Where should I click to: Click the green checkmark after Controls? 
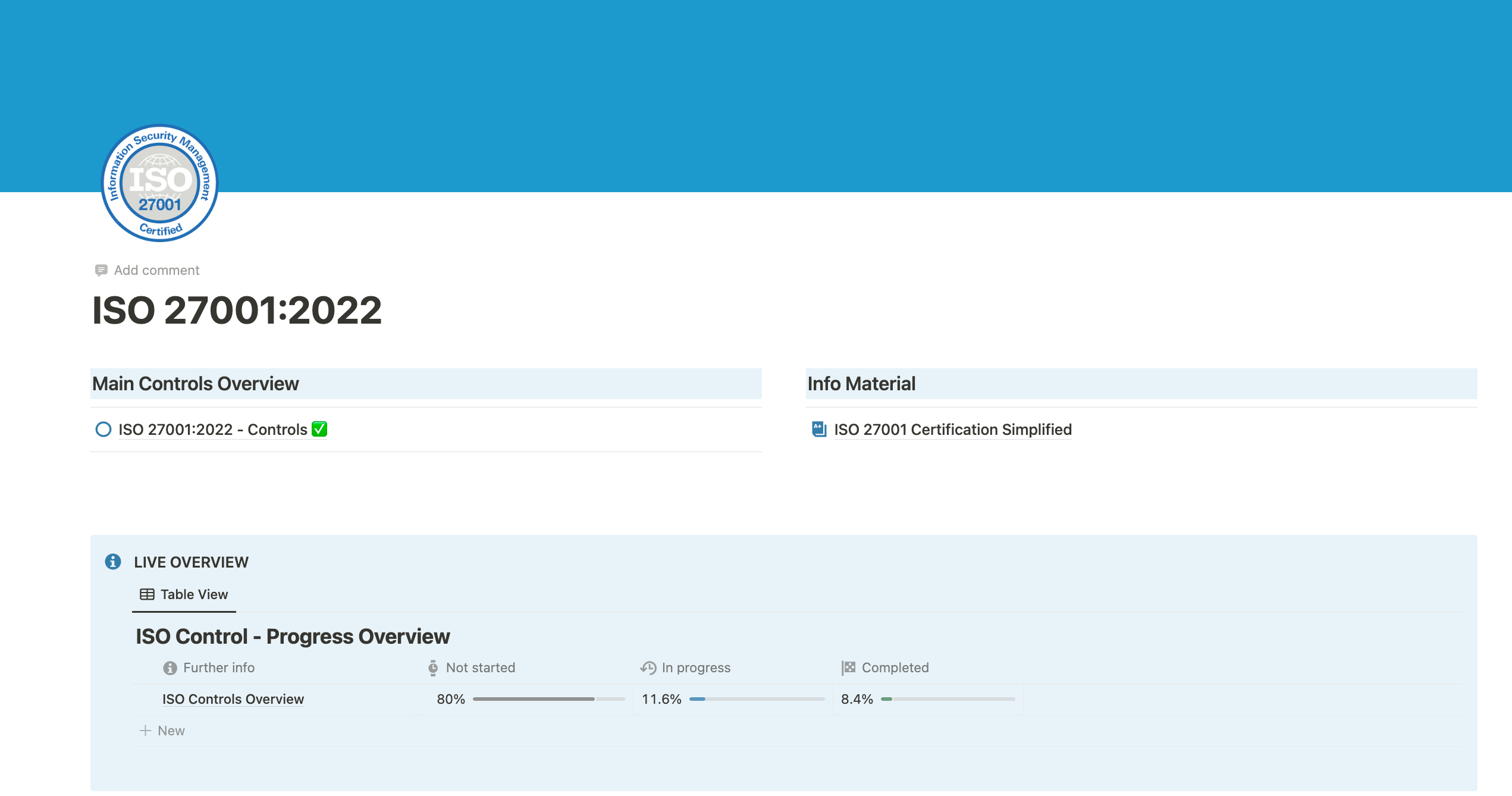click(319, 429)
